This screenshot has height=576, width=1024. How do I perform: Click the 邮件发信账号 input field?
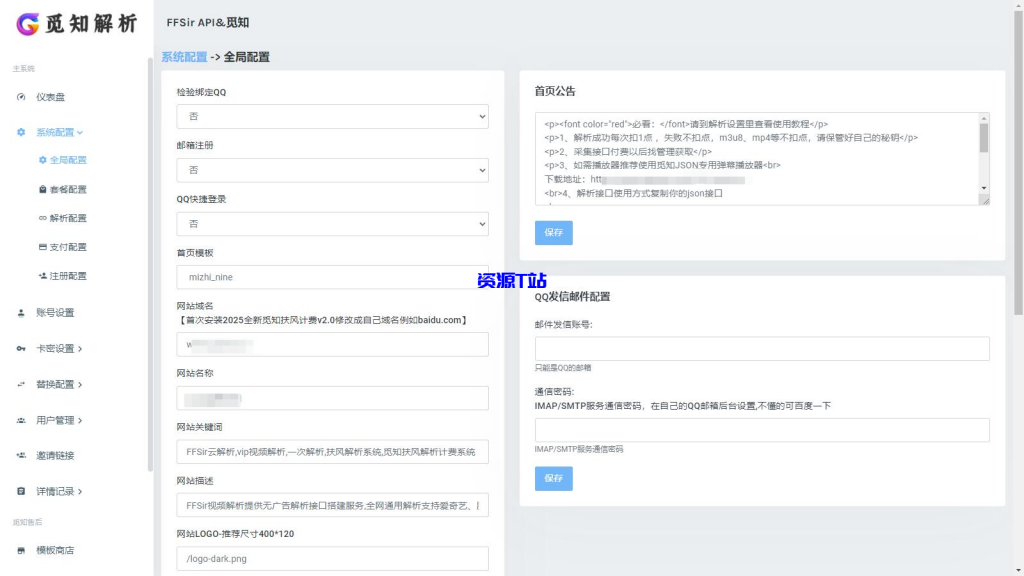(x=762, y=348)
